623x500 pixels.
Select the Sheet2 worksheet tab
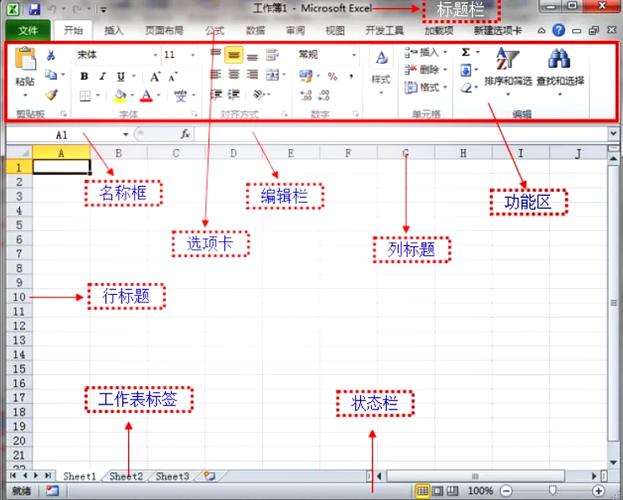coord(126,476)
